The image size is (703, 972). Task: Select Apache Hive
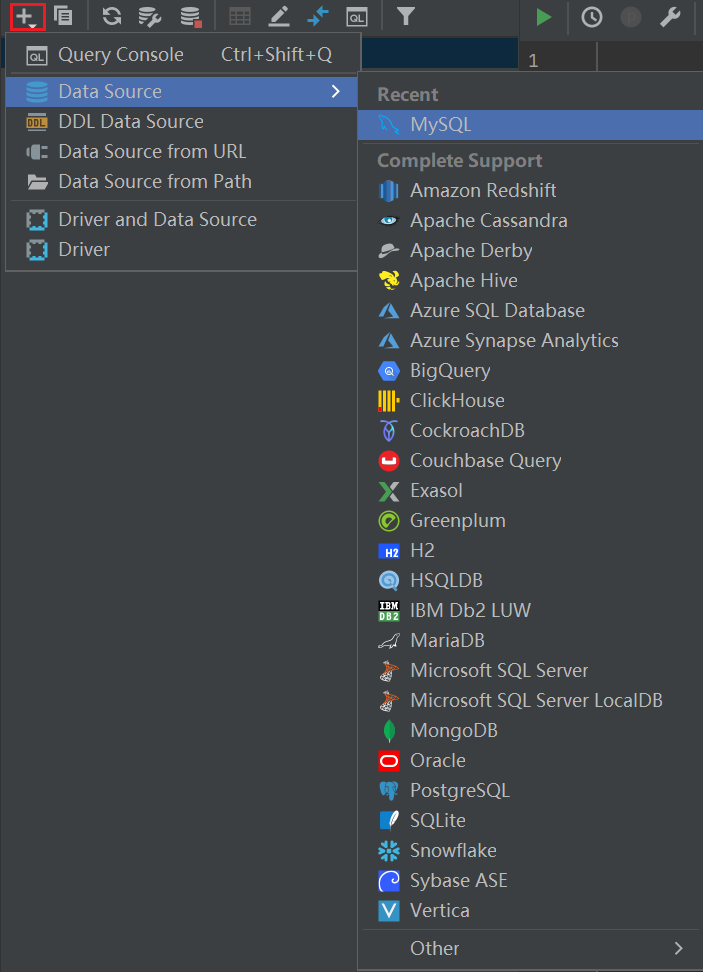pyautogui.click(x=530, y=280)
